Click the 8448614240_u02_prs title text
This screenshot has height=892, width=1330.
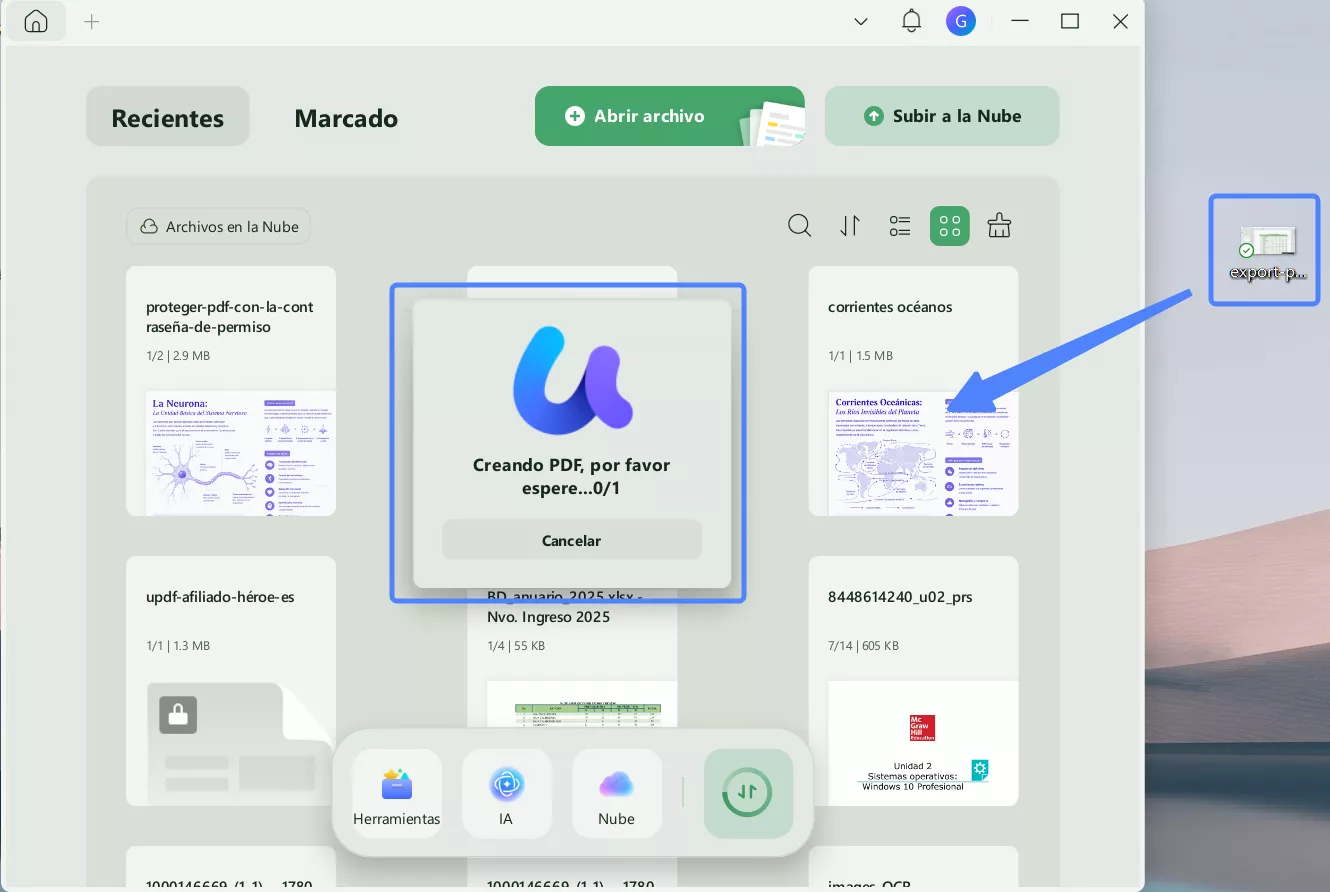click(900, 597)
